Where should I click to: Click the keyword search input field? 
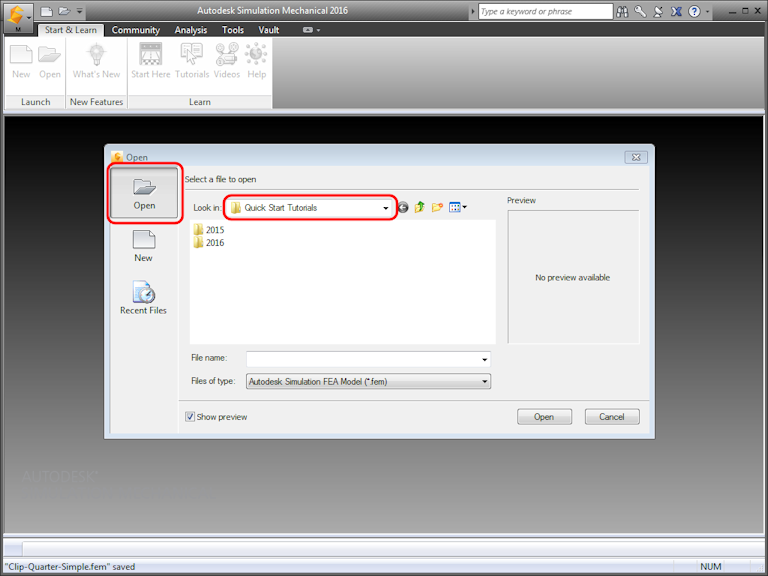click(545, 11)
